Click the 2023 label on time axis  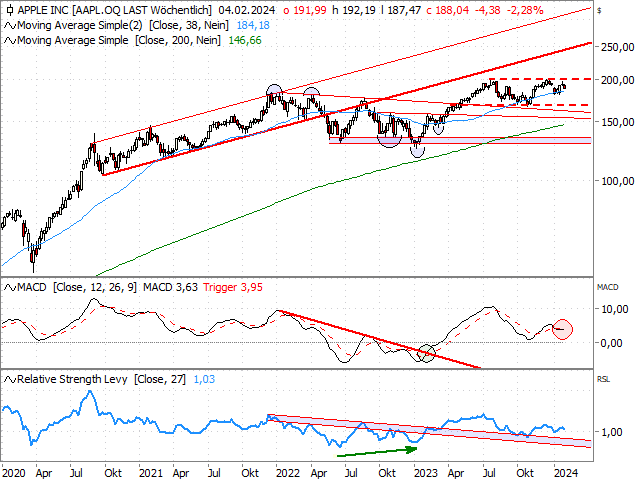click(x=426, y=473)
